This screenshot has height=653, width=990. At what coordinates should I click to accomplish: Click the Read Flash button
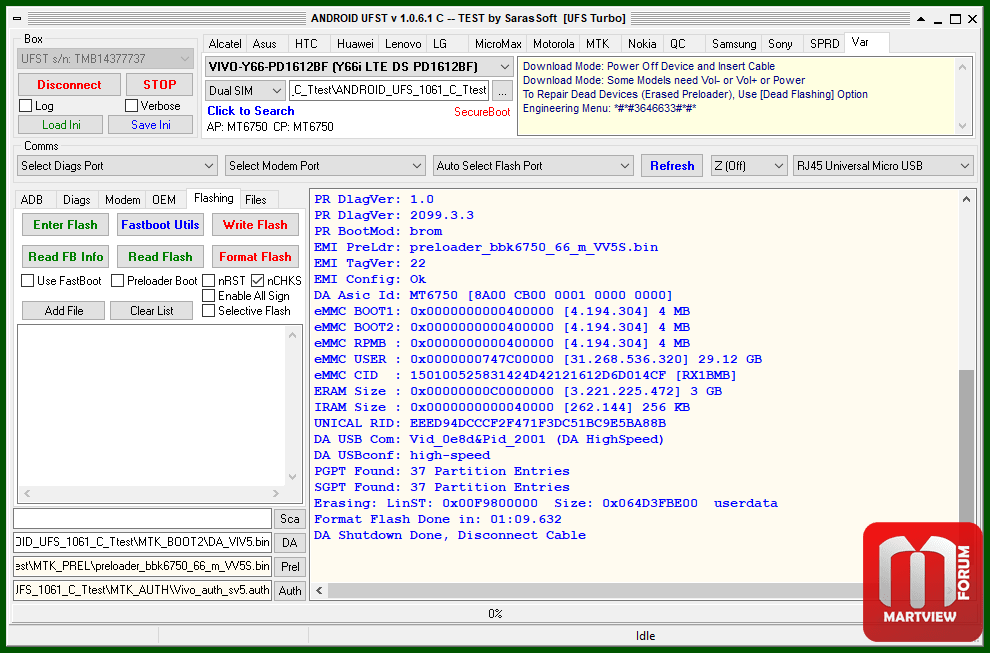click(x=160, y=256)
